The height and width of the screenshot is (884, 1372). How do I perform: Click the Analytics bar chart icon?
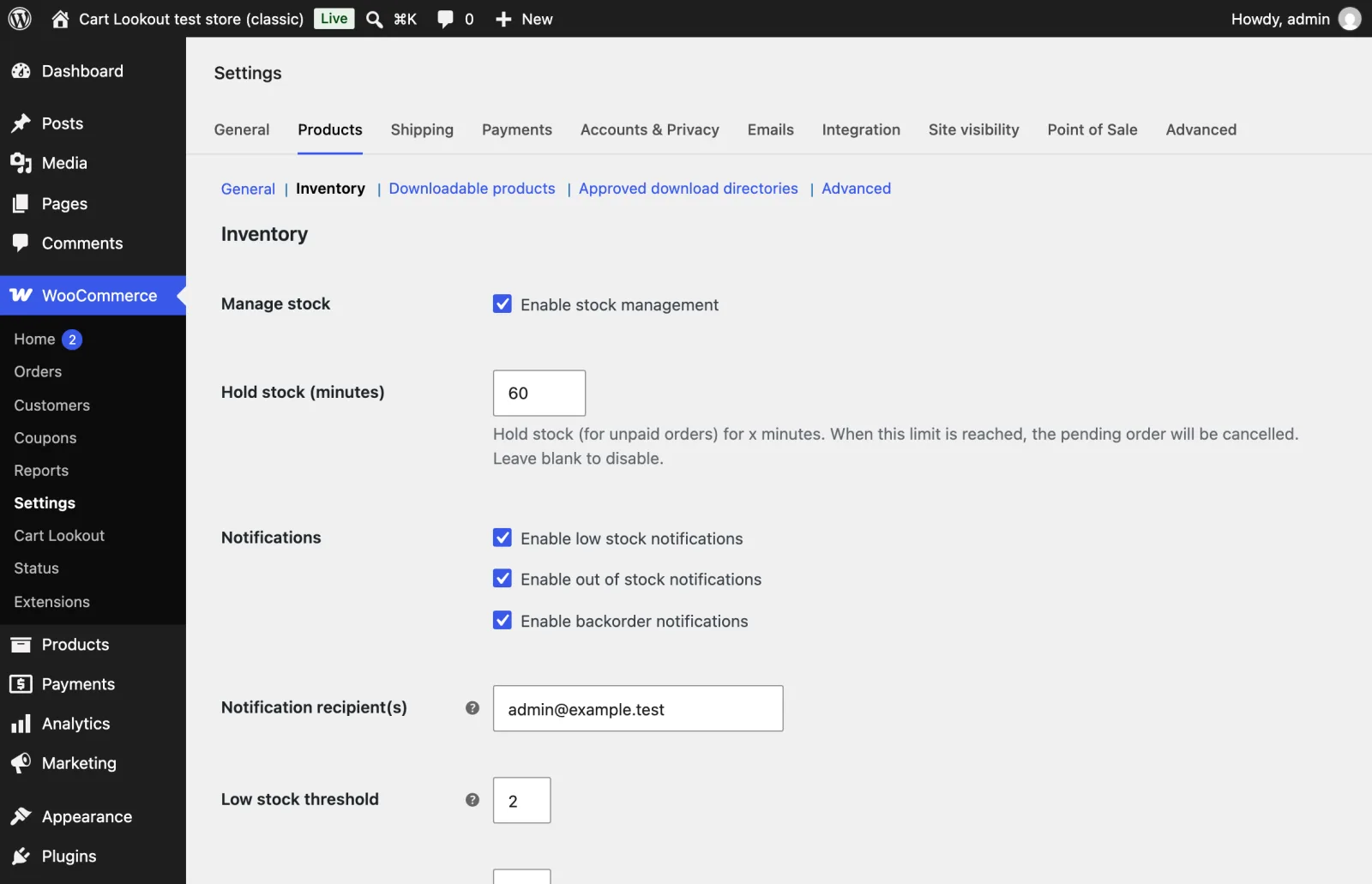pyautogui.click(x=21, y=724)
